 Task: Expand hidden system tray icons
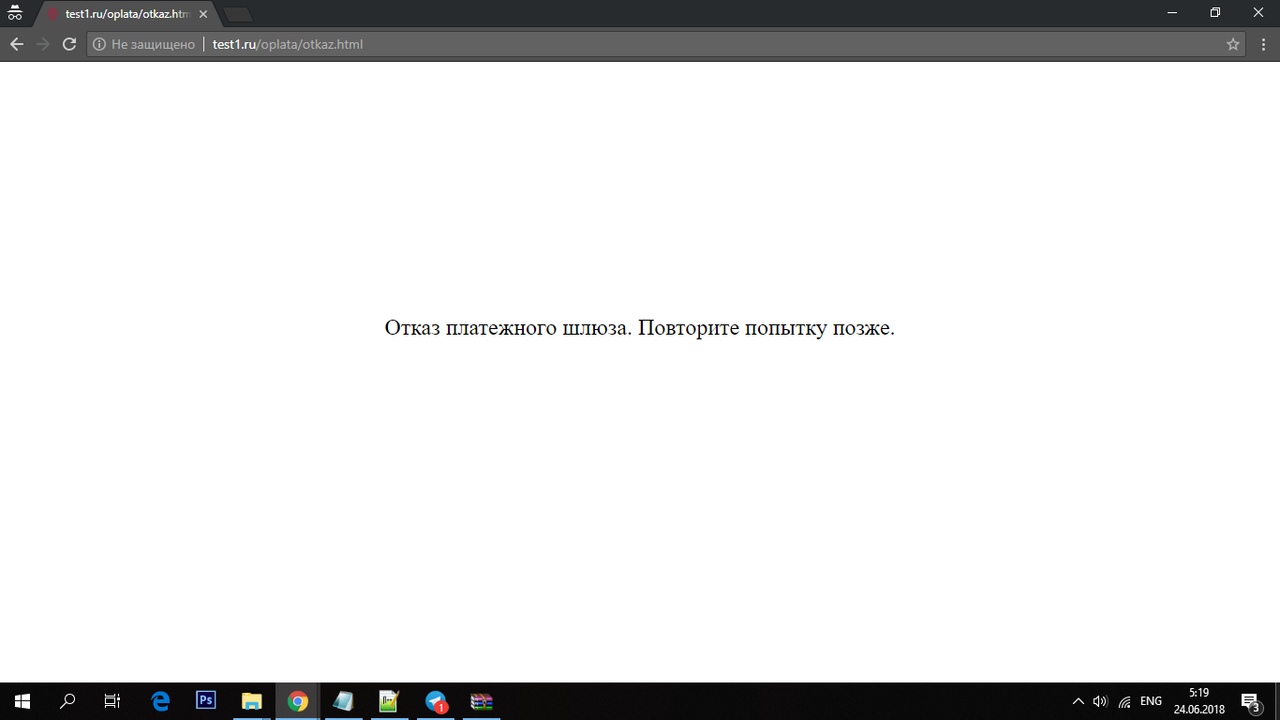pos(1078,701)
